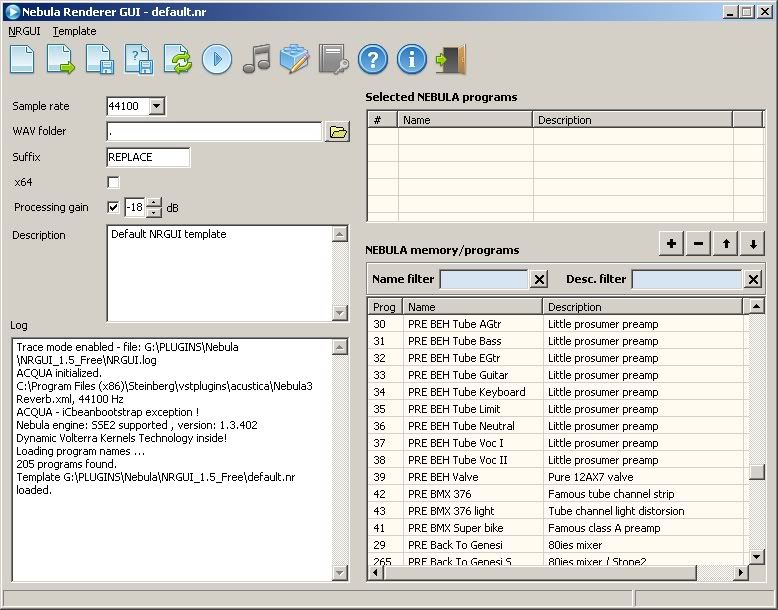Screen dimensions: 778x610
Task: Reload template with green refresh arrows icon
Action: coord(178,59)
